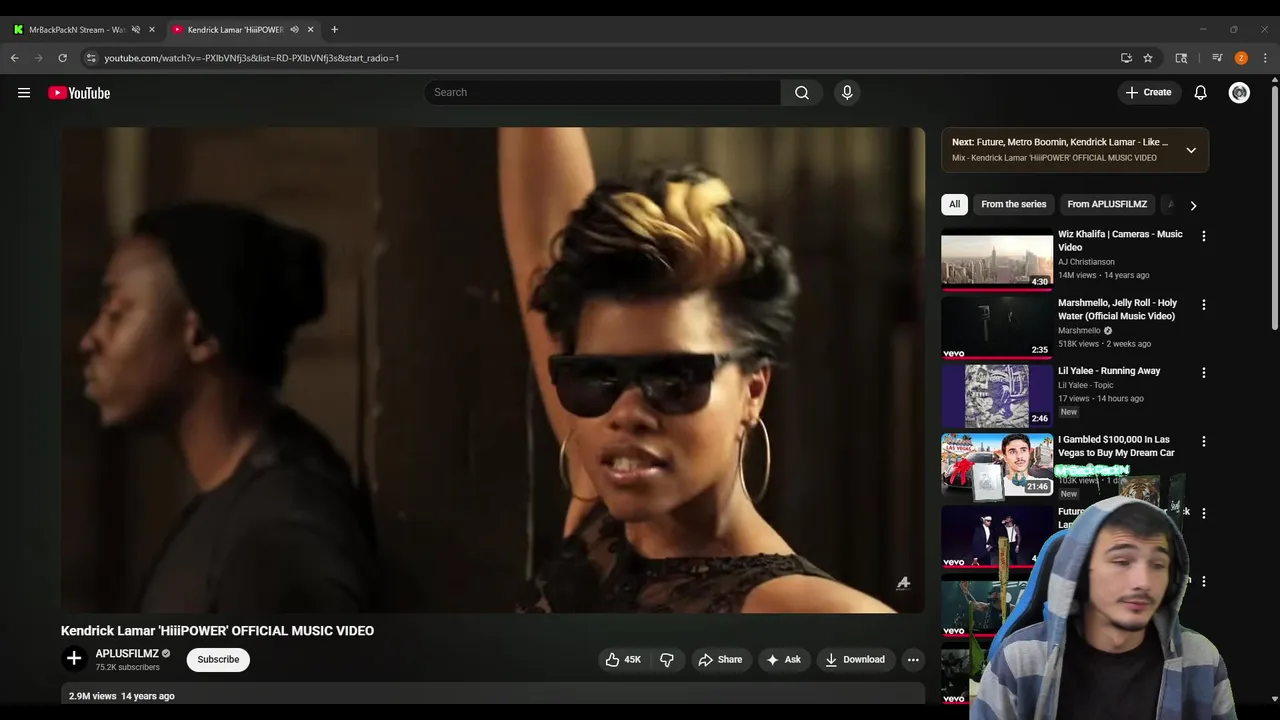Screen dimensions: 1280x720
Task: Reload the page
Action: 63,58
